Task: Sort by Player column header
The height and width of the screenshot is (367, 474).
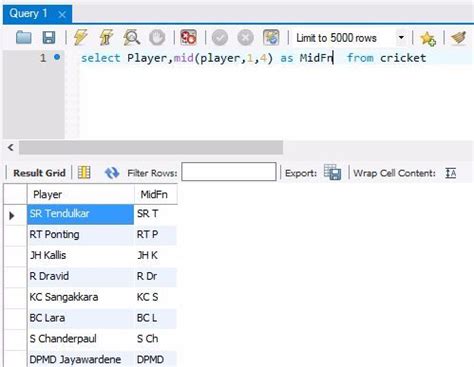Action: tap(80, 194)
